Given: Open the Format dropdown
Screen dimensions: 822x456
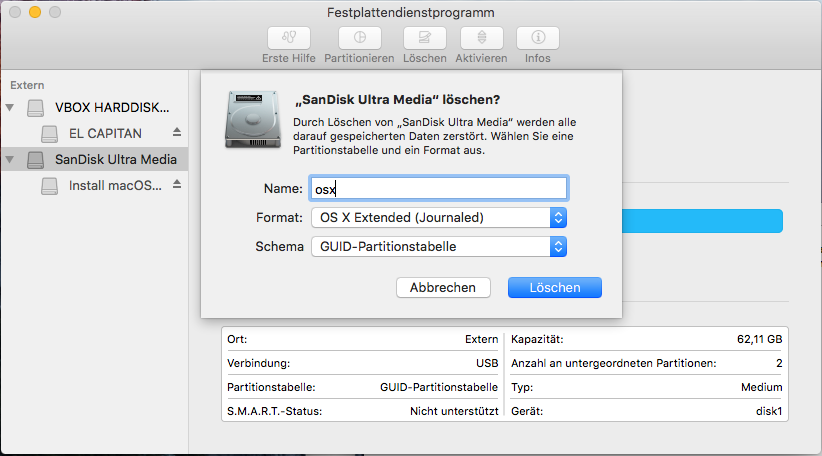Looking at the screenshot, I should 439,218.
